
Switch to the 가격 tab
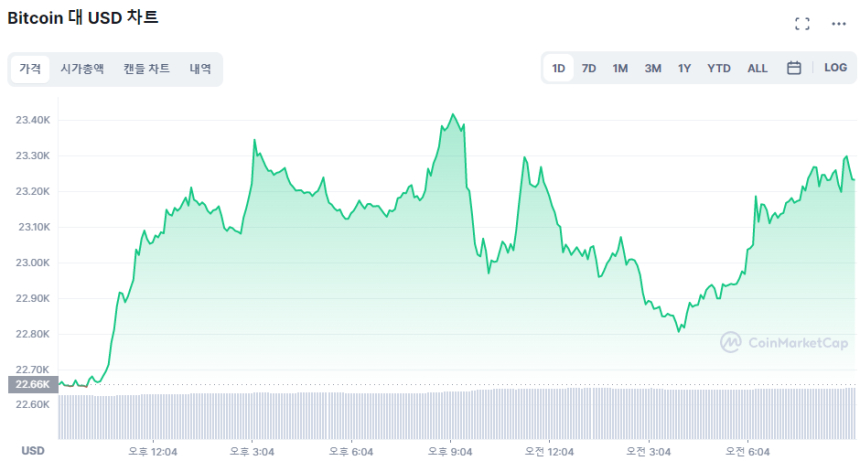pos(30,69)
